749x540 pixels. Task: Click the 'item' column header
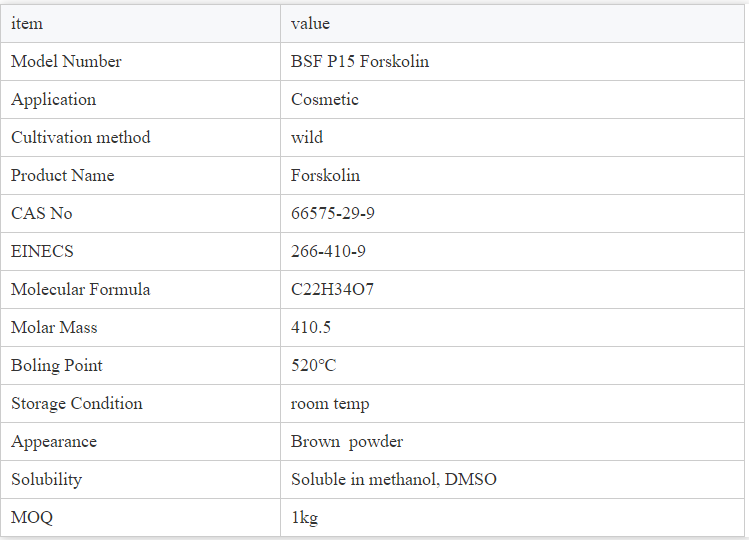pos(140,23)
